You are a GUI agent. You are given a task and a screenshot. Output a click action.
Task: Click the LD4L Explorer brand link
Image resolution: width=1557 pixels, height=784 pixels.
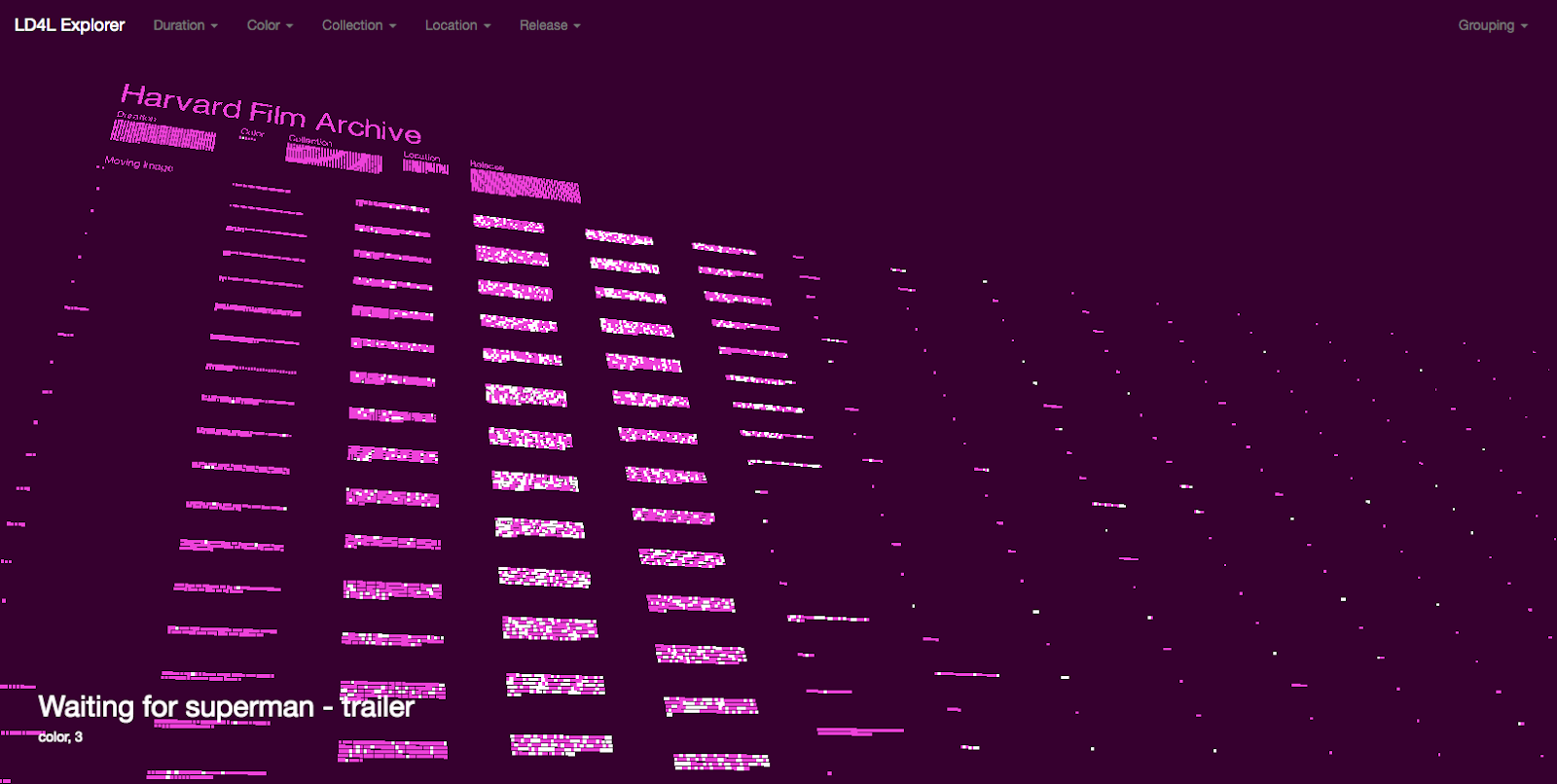pos(70,25)
